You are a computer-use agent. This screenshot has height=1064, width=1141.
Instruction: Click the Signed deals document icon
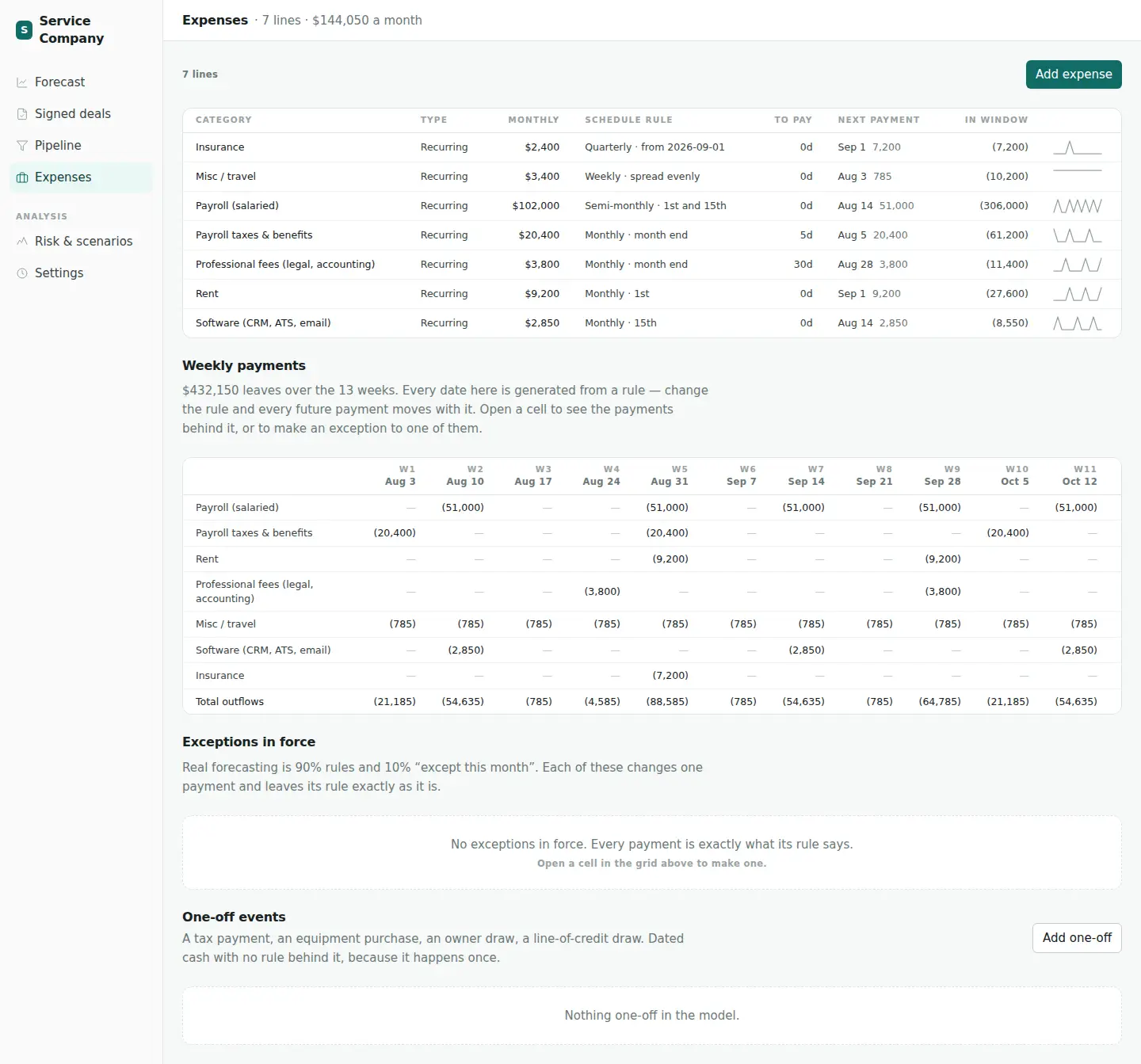point(22,114)
